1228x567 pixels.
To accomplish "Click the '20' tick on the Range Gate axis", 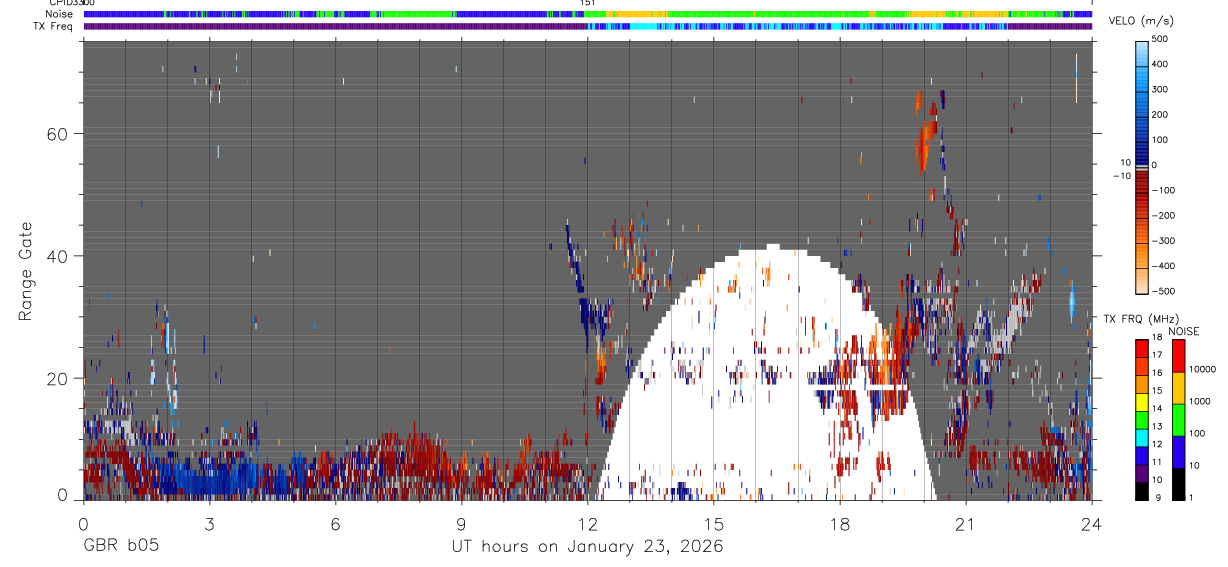I will pyautogui.click(x=58, y=378).
